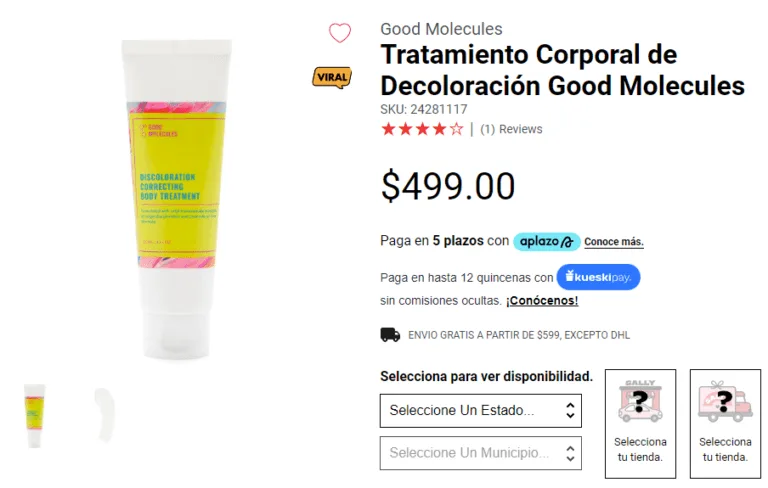Select the home delivery truck icon option
This screenshot has width=768, height=488.
point(725,423)
